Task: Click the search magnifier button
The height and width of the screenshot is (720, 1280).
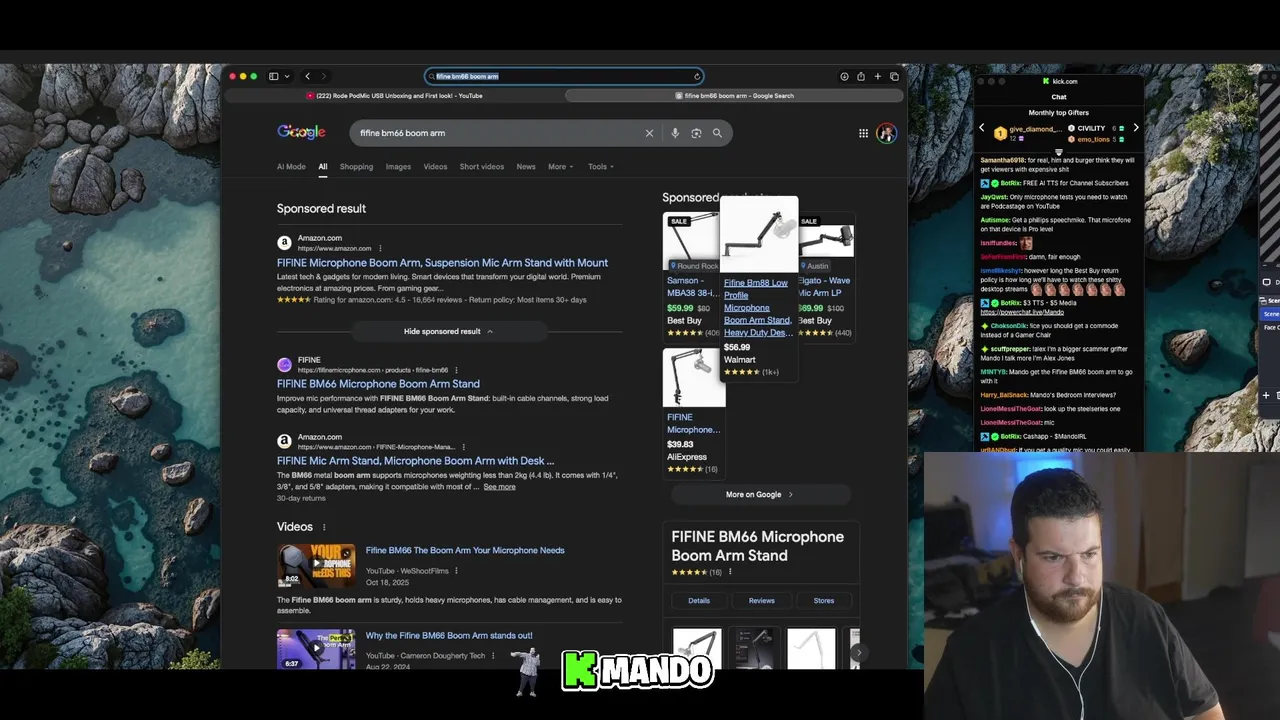Action: click(717, 133)
